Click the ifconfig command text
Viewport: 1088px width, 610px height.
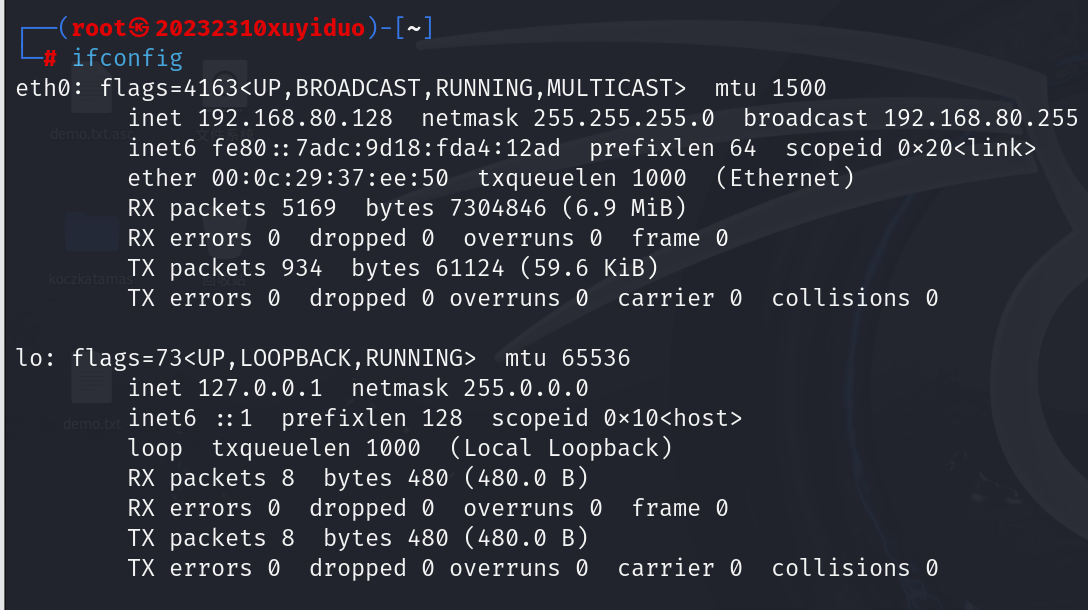point(128,58)
